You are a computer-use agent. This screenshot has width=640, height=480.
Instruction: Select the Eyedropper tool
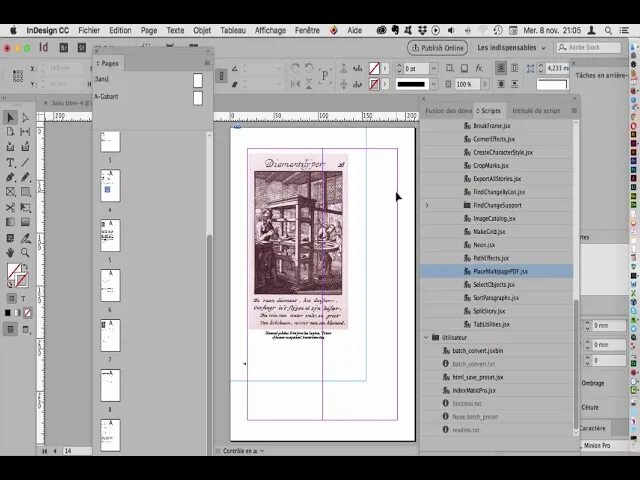click(x=25, y=238)
